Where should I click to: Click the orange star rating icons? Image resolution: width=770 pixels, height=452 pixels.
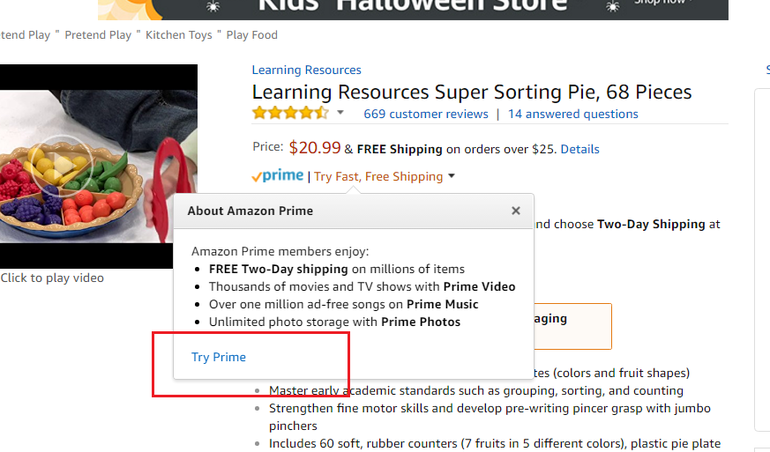[x=290, y=113]
